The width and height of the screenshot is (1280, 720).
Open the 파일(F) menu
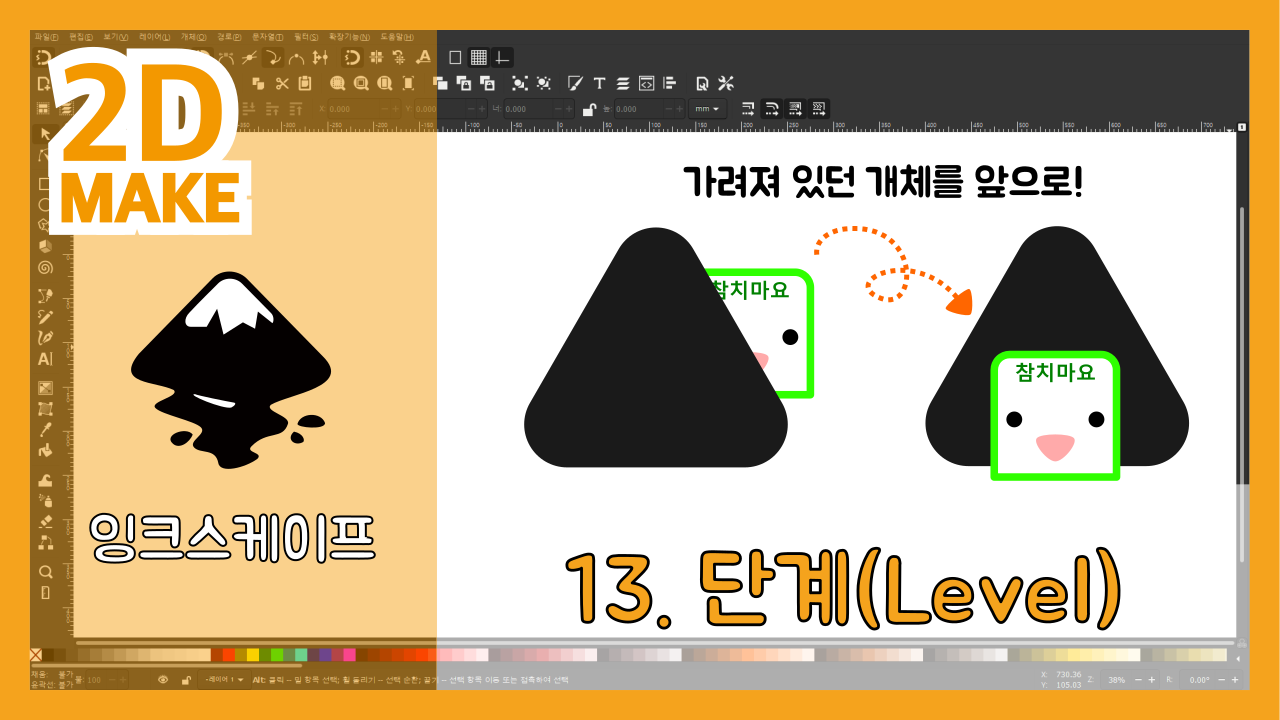[x=47, y=37]
